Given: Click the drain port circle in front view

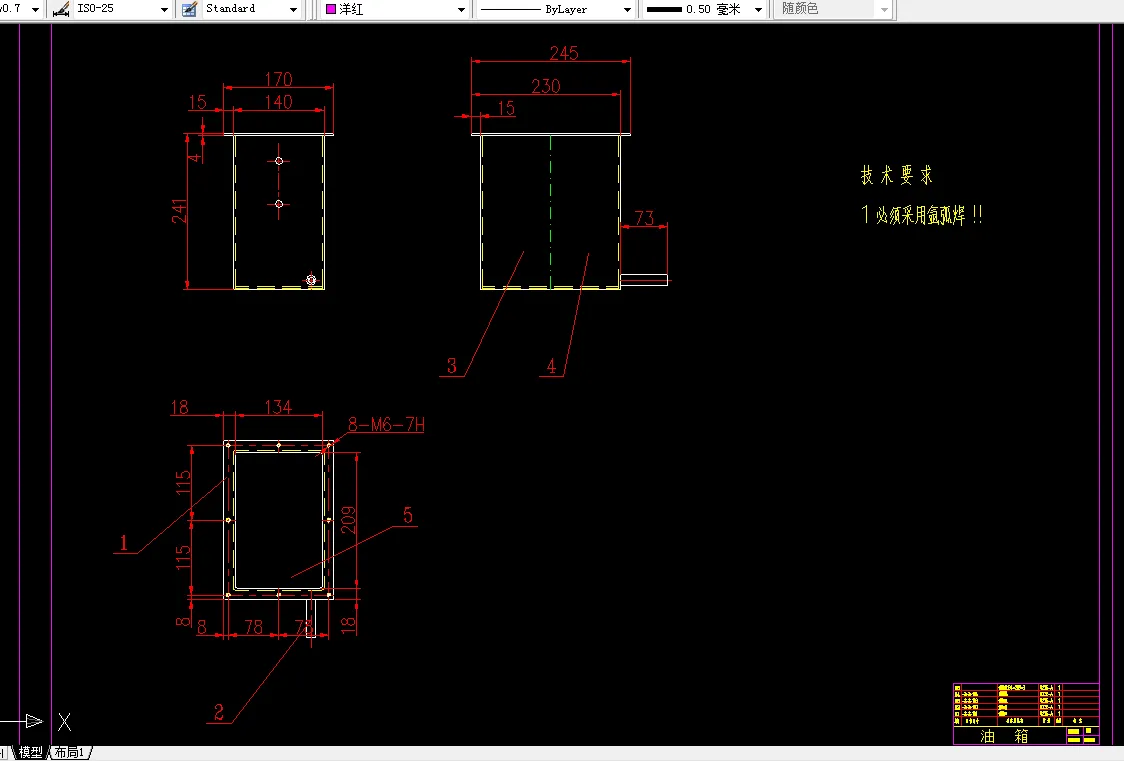Looking at the screenshot, I should coord(311,279).
